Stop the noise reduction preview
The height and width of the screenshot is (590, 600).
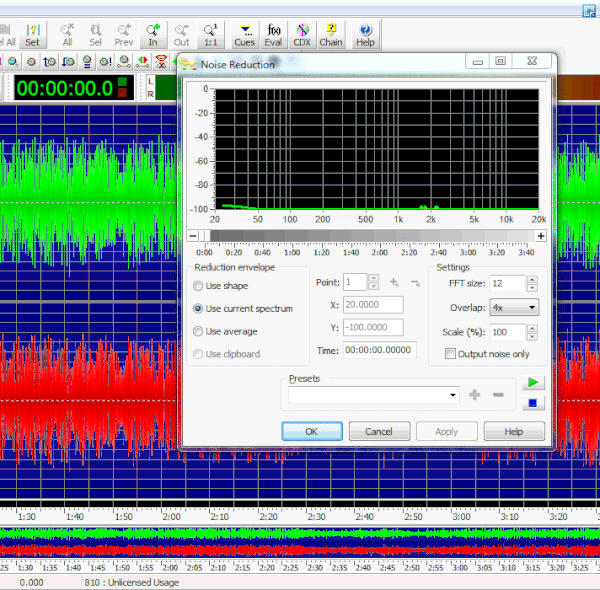point(534,403)
